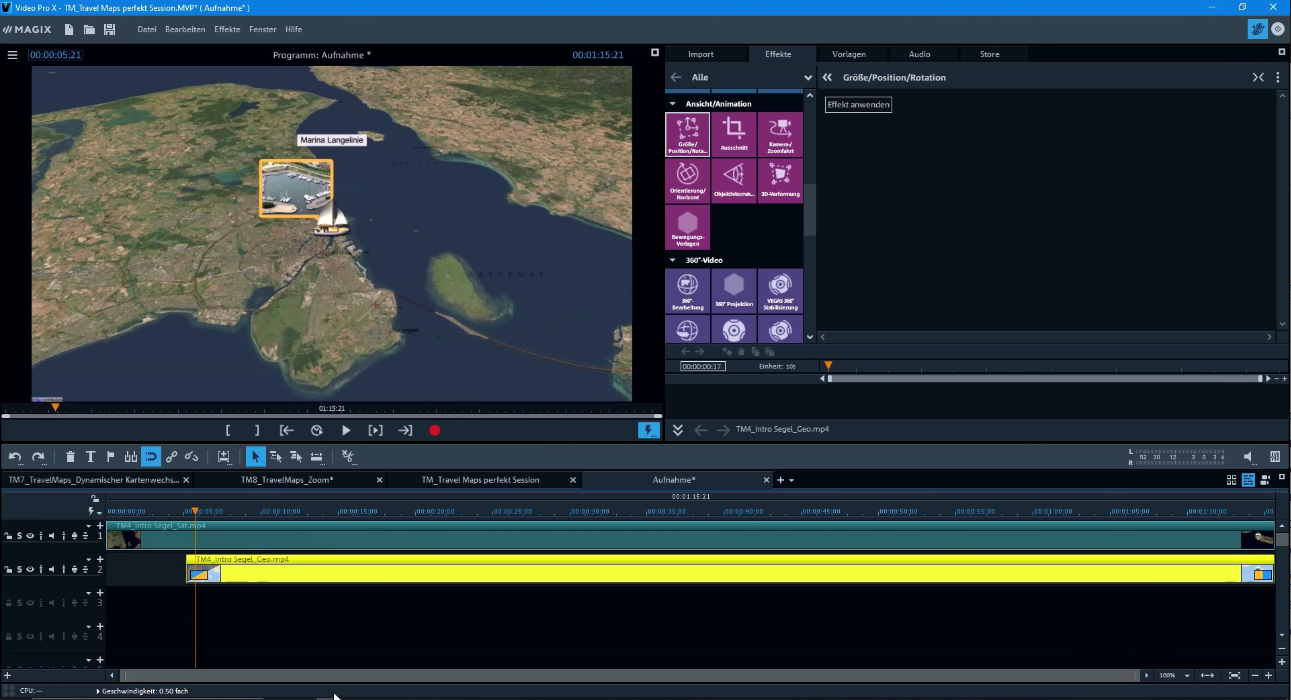
Task: Open the Kamera/Zoomfahrt effect
Action: click(781, 133)
